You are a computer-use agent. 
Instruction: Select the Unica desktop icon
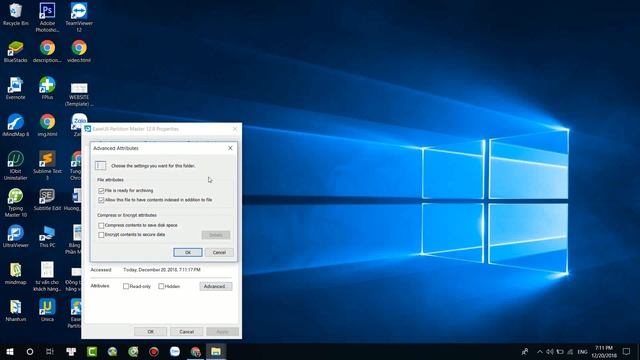47,311
